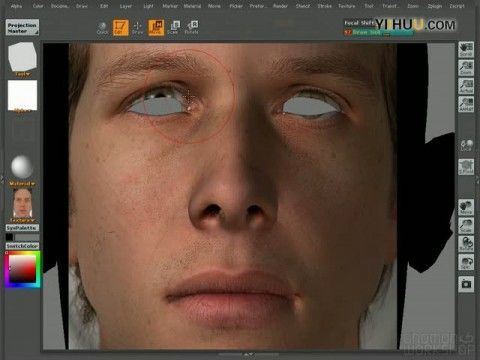Image resolution: width=480 pixels, height=360 pixels.
Task: Click the Actual size icon
Action: (x=466, y=86)
